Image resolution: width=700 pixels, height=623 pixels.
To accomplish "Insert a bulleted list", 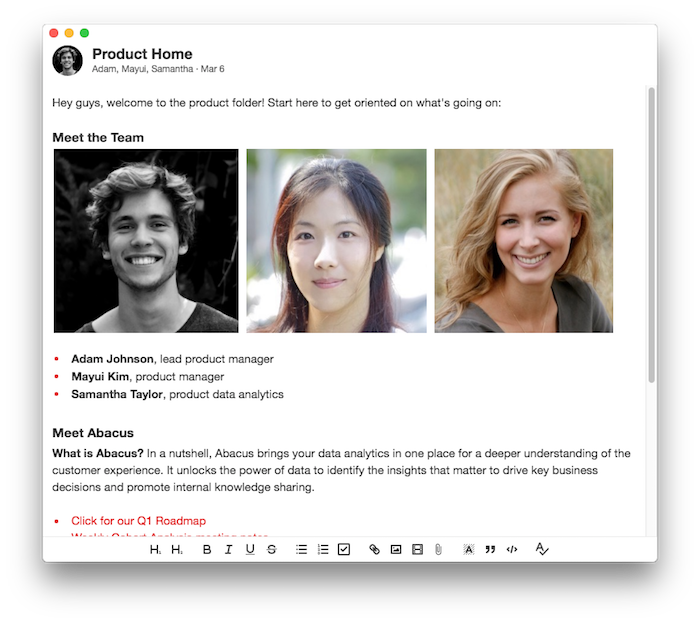I will click(x=301, y=549).
